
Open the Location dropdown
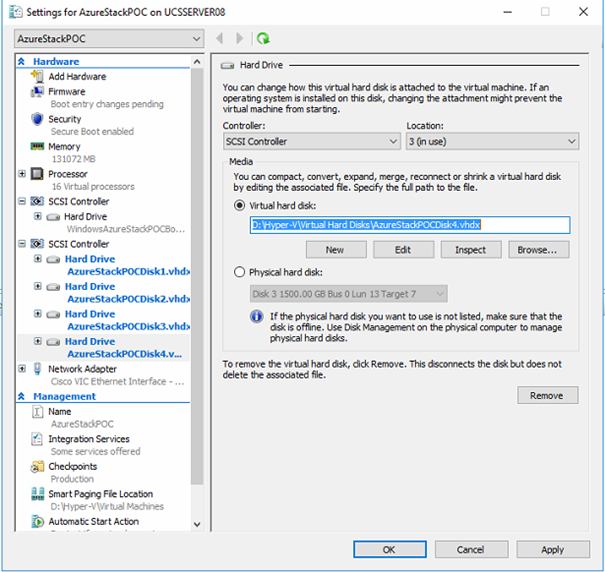click(491, 142)
